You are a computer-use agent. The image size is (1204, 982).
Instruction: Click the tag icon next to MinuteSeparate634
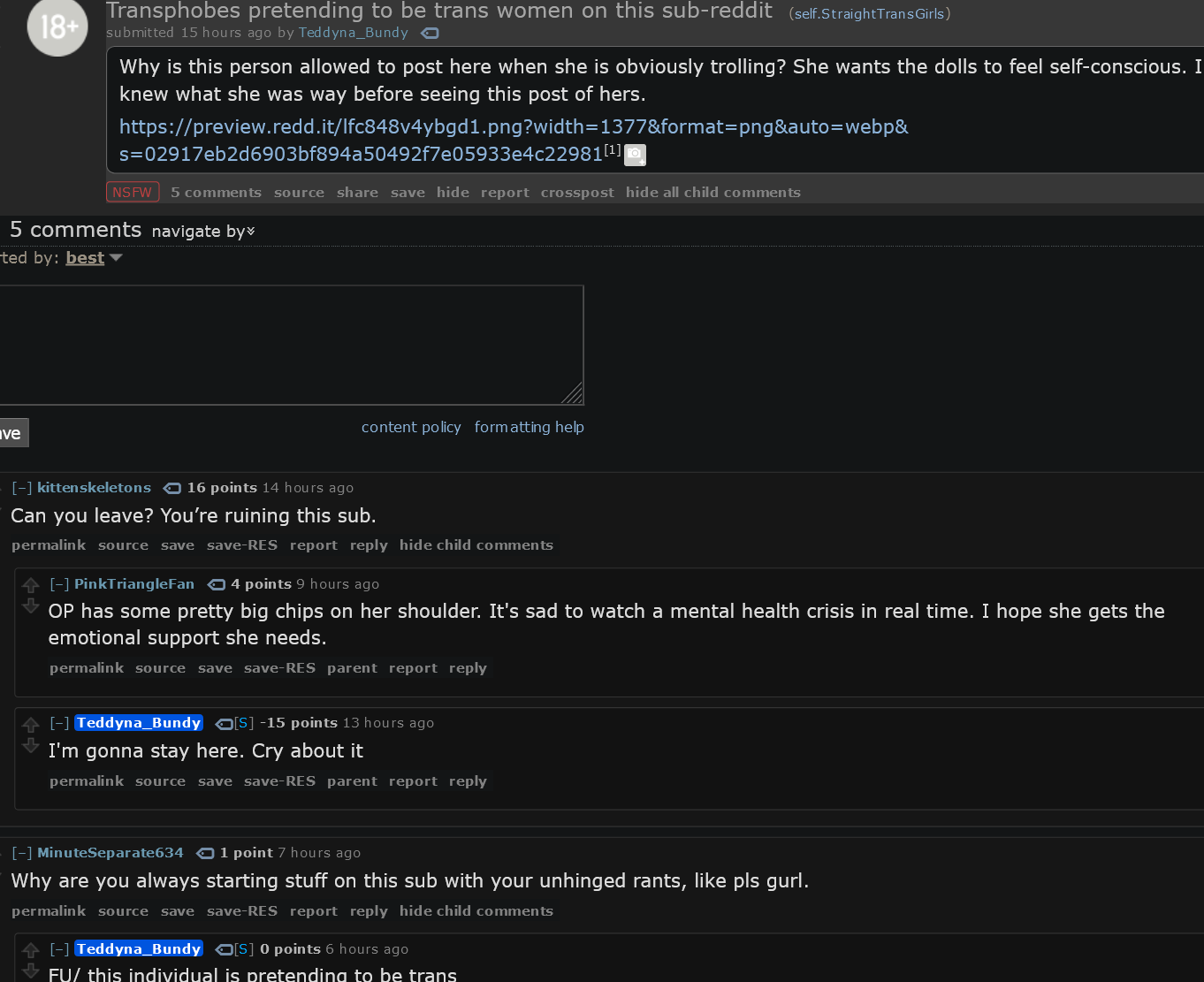tap(205, 853)
